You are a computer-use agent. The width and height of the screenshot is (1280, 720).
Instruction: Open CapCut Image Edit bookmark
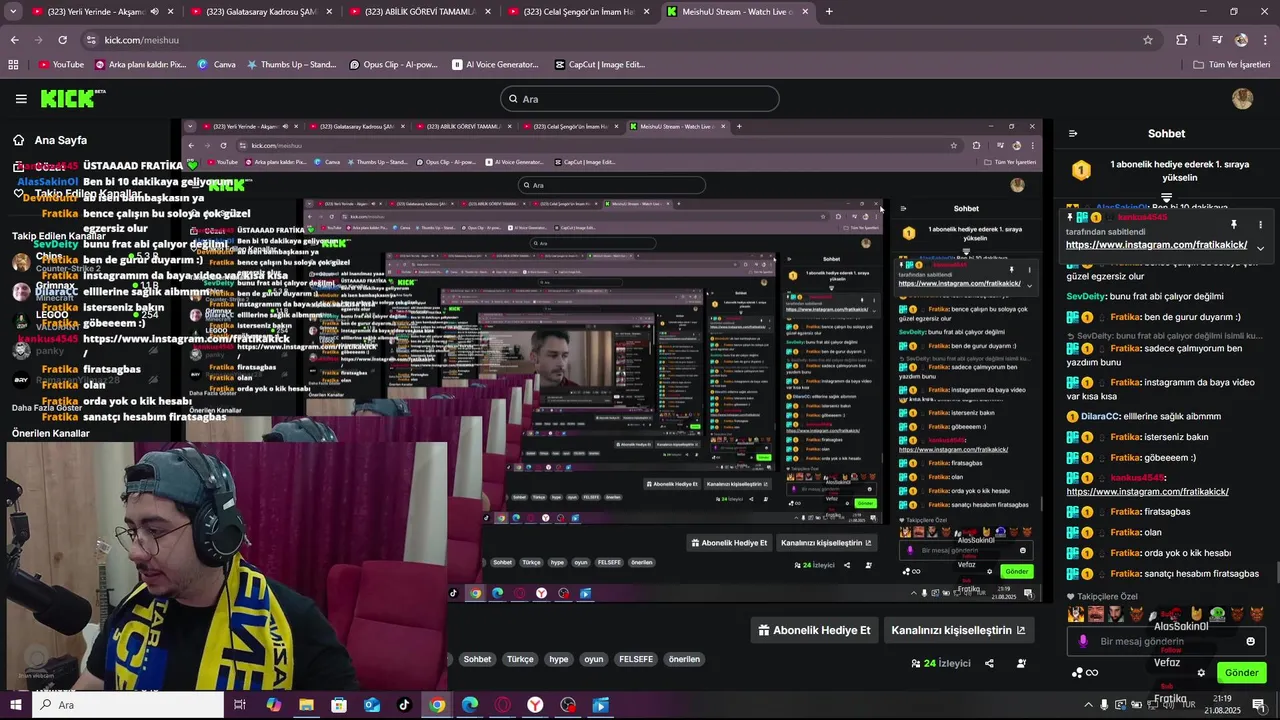[600, 64]
